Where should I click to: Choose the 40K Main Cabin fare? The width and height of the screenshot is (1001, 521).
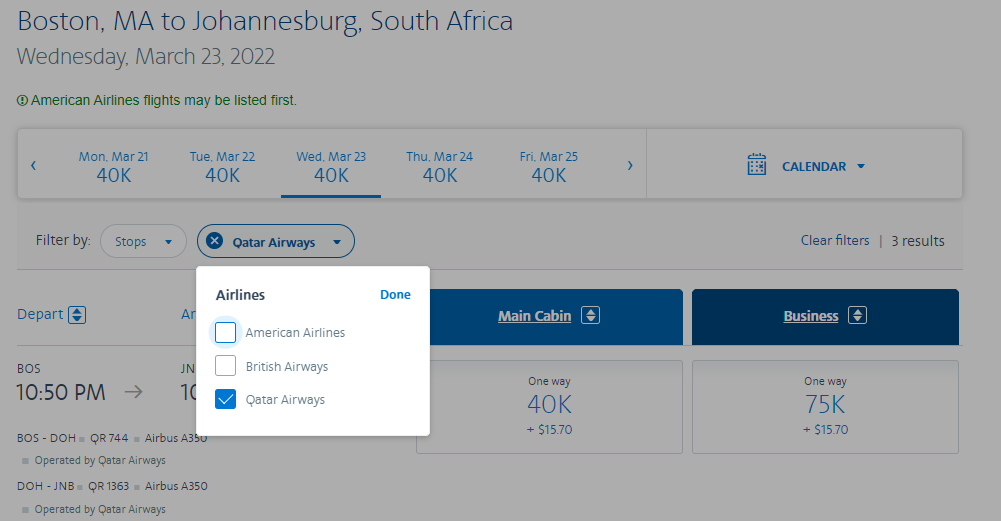[x=549, y=407]
